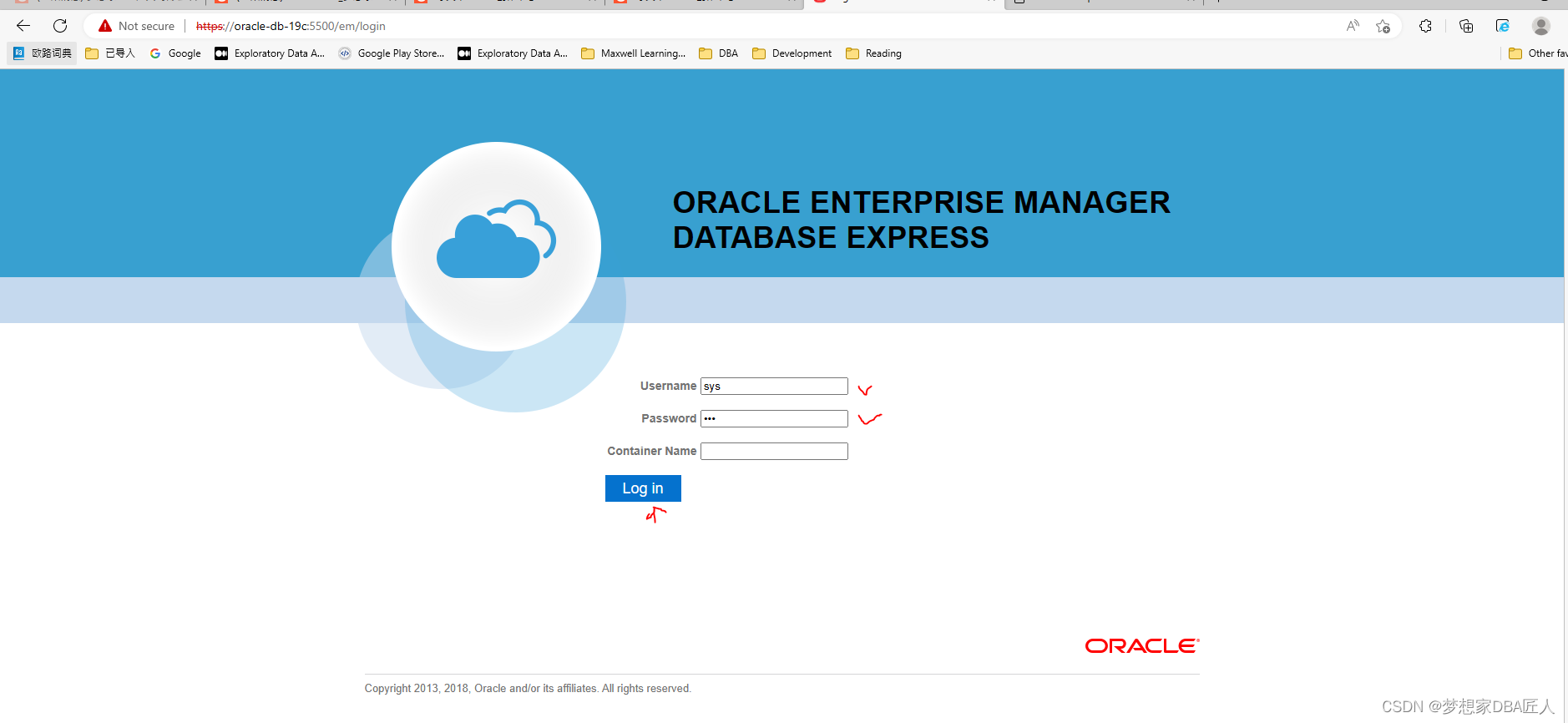1568x723 pixels.
Task: Expand the DBA bookmarks folder
Action: 719,53
